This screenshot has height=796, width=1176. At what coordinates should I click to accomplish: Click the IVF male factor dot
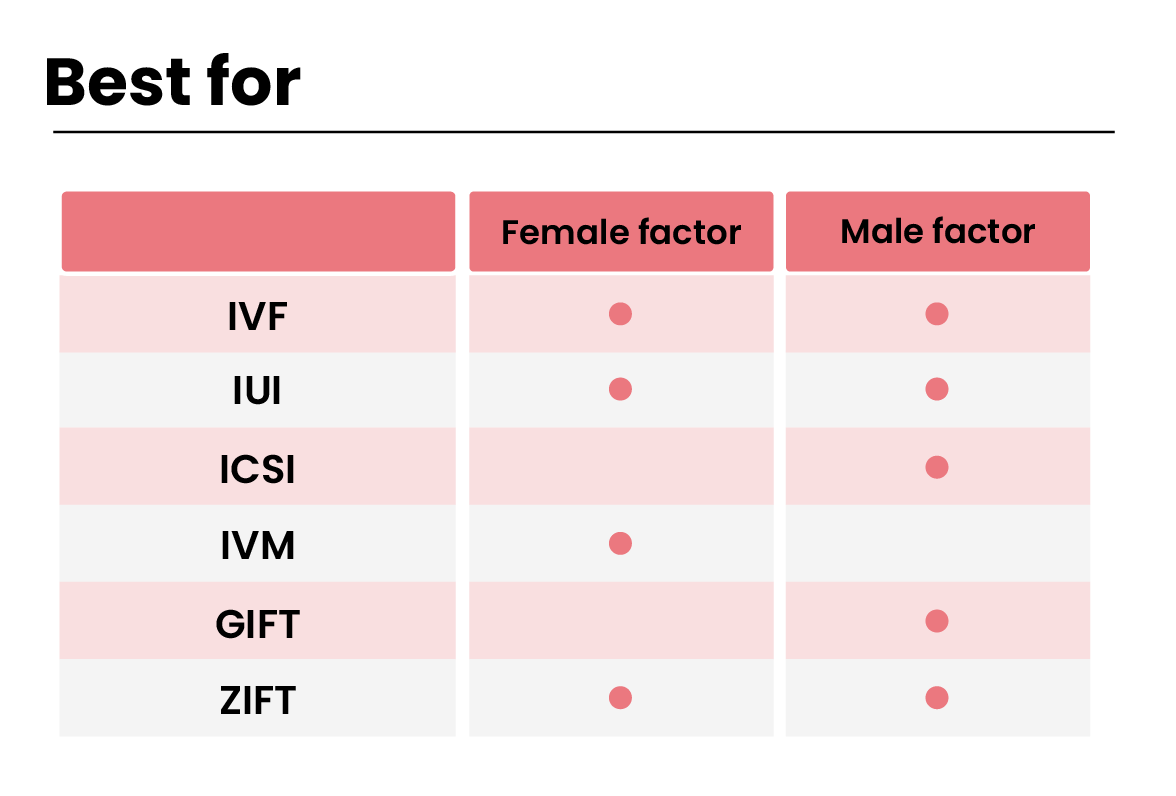click(x=937, y=314)
